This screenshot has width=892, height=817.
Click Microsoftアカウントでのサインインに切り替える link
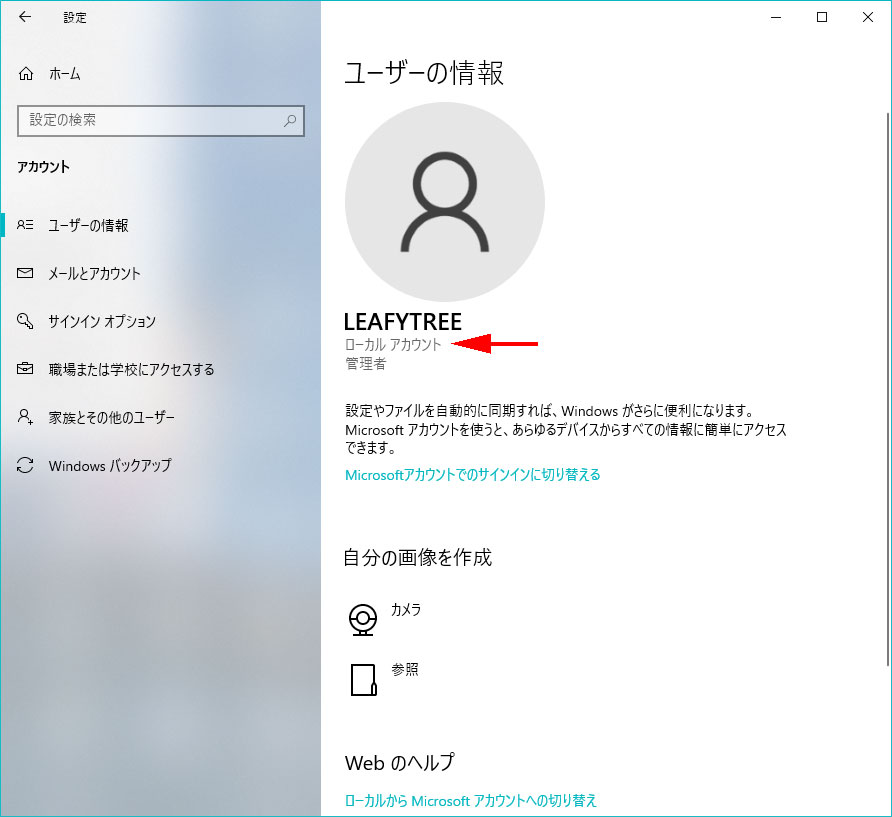[x=472, y=475]
